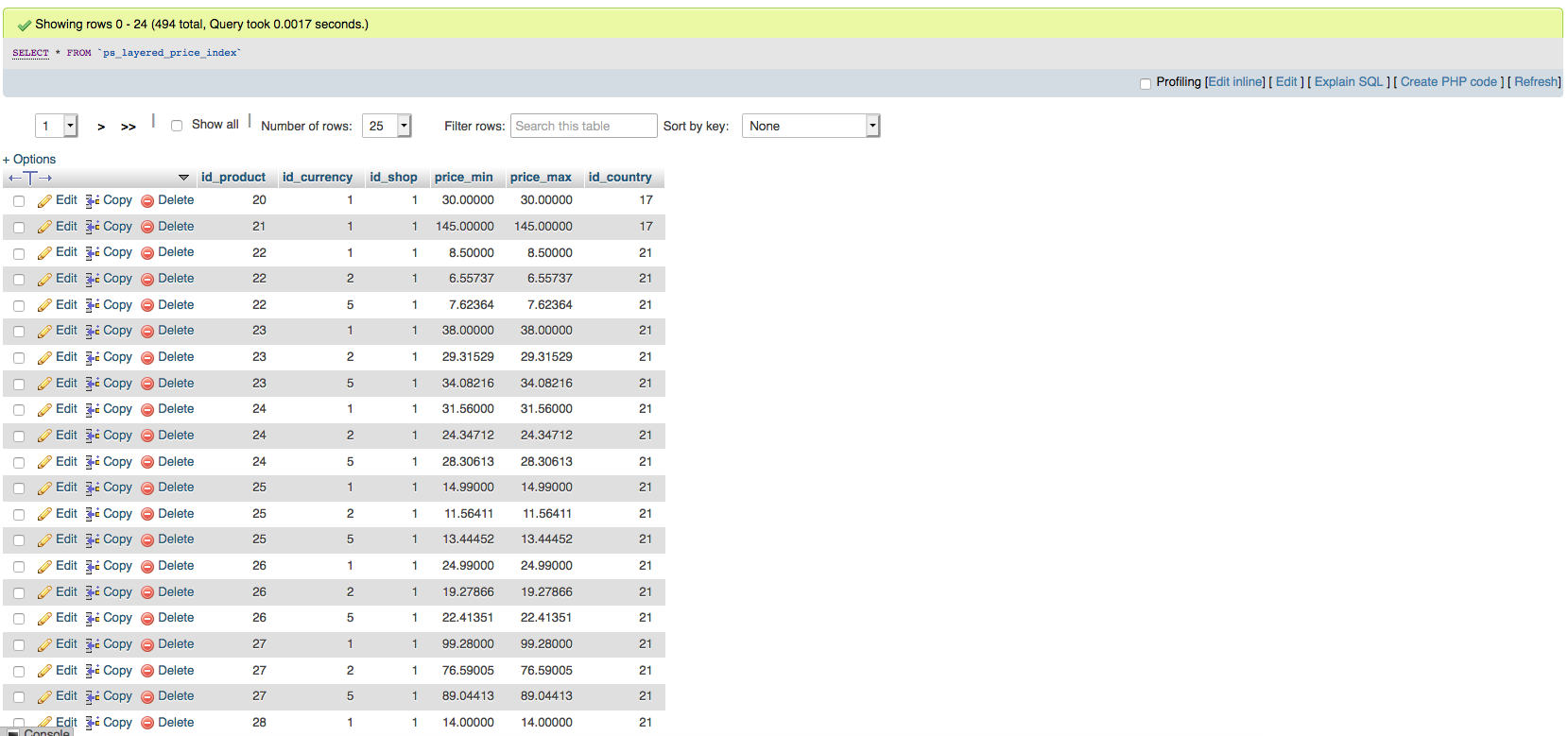Click the Search this table filter field
Image resolution: width=1568 pixels, height=736 pixels.
tap(583, 126)
